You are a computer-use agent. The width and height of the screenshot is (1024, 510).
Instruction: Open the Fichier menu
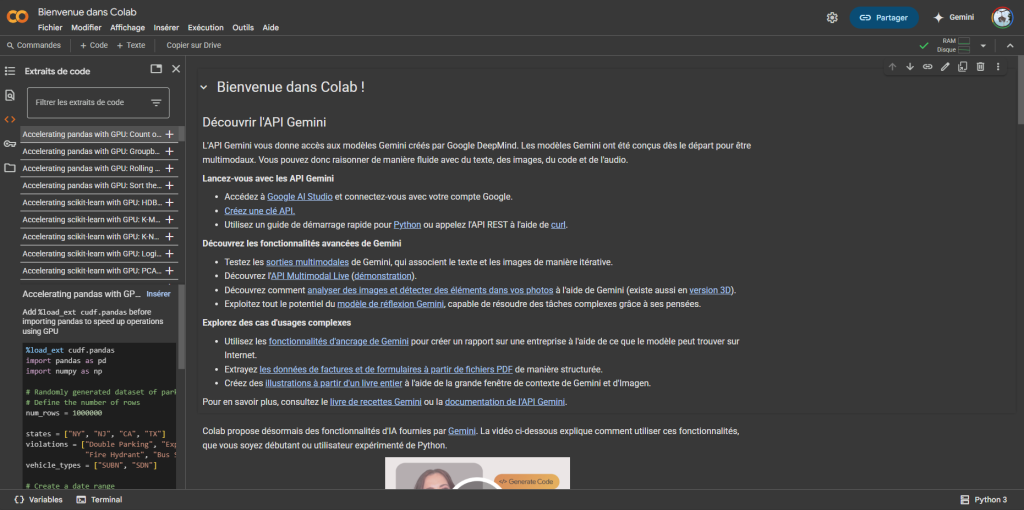point(50,27)
